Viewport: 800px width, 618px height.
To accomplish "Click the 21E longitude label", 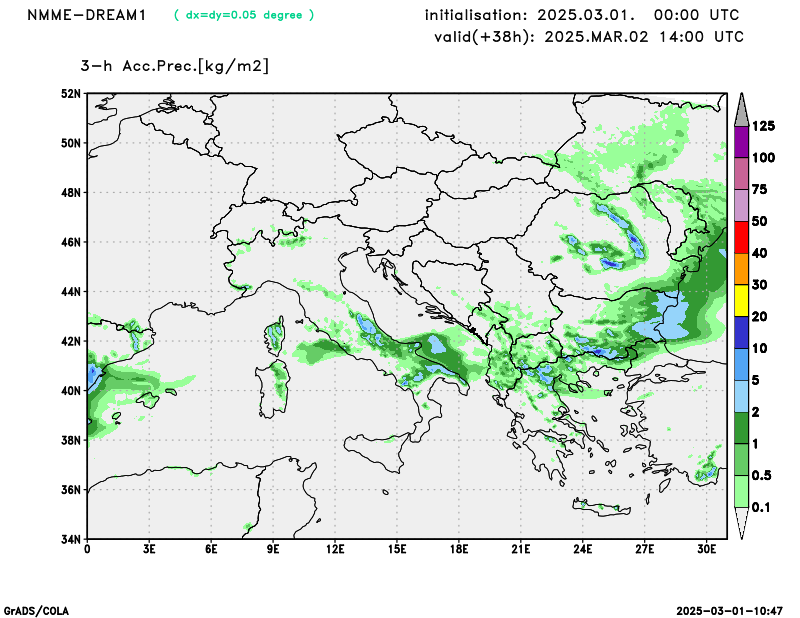I will pos(521,549).
